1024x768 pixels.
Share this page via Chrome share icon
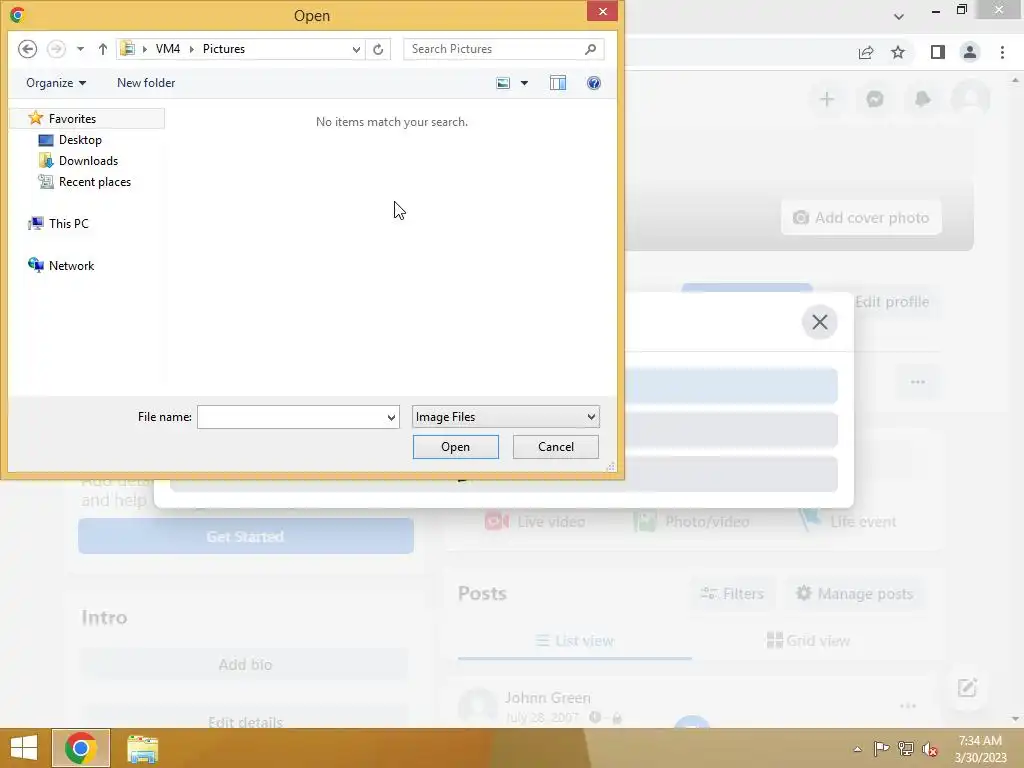tap(866, 52)
